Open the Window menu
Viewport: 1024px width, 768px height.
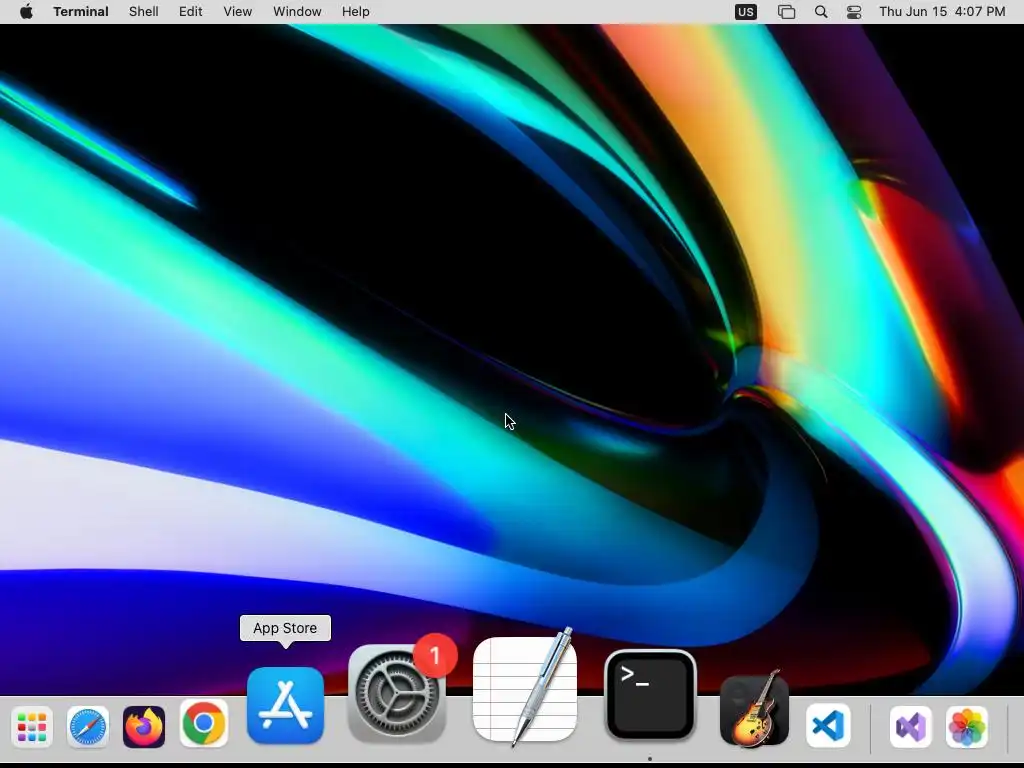click(297, 12)
